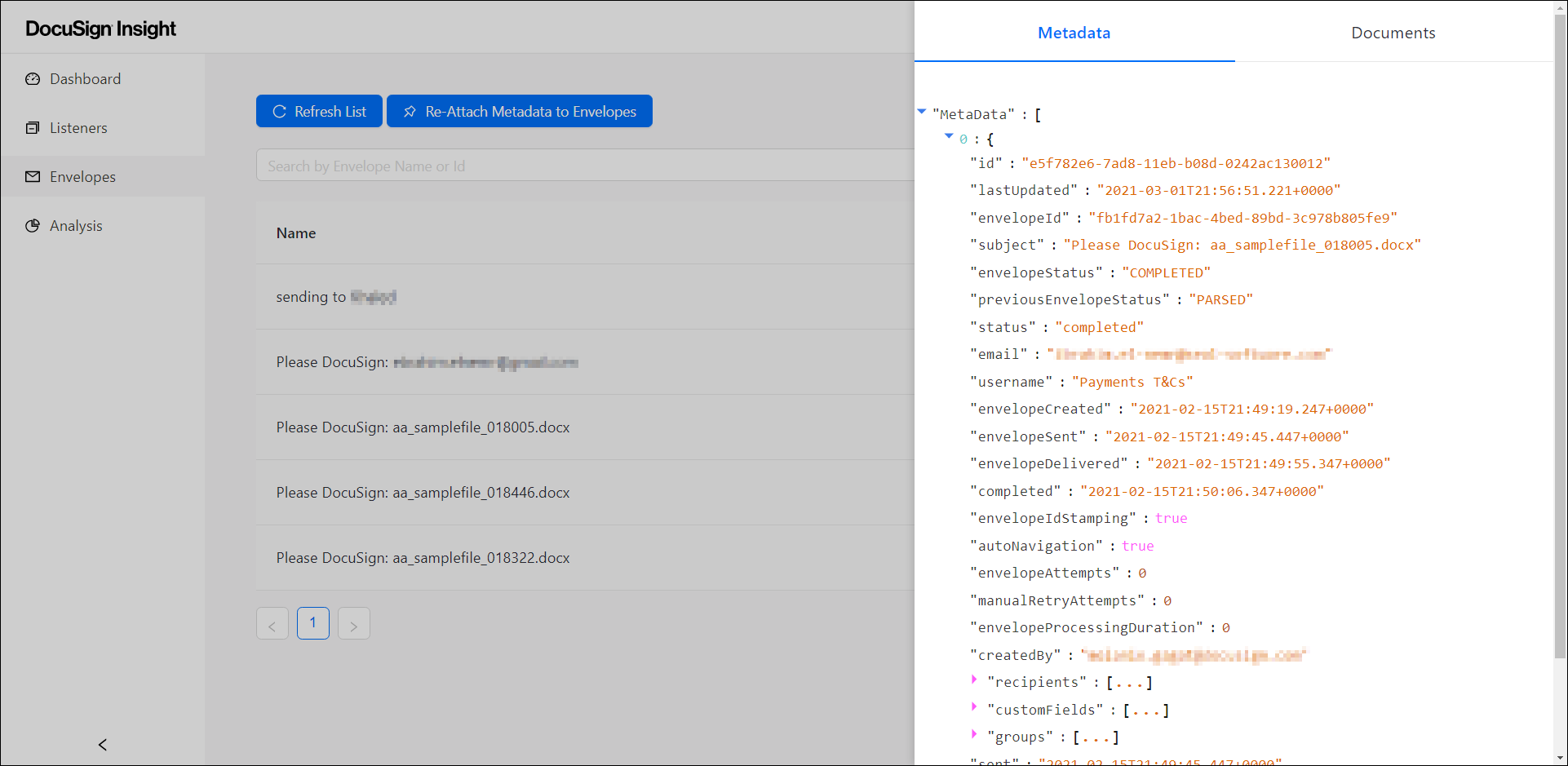Click the pin icon on Re-Attach Metadata
Screen dimensions: 1568x766
coord(410,112)
